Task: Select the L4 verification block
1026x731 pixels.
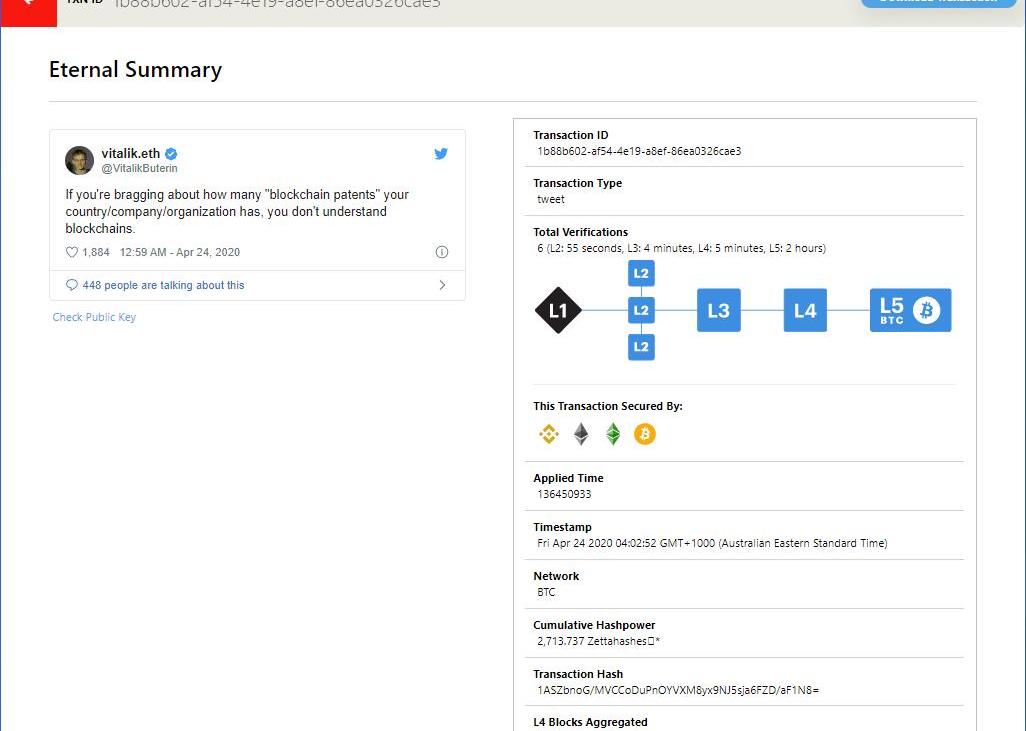Action: [x=805, y=310]
